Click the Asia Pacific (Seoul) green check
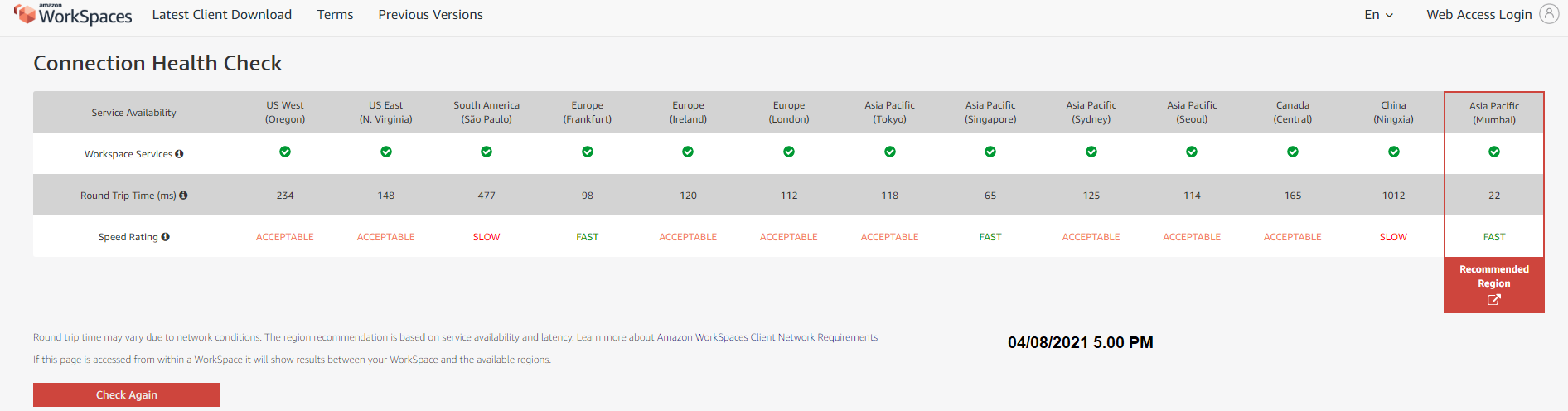Screen dimensions: 1568x411 point(1192,152)
